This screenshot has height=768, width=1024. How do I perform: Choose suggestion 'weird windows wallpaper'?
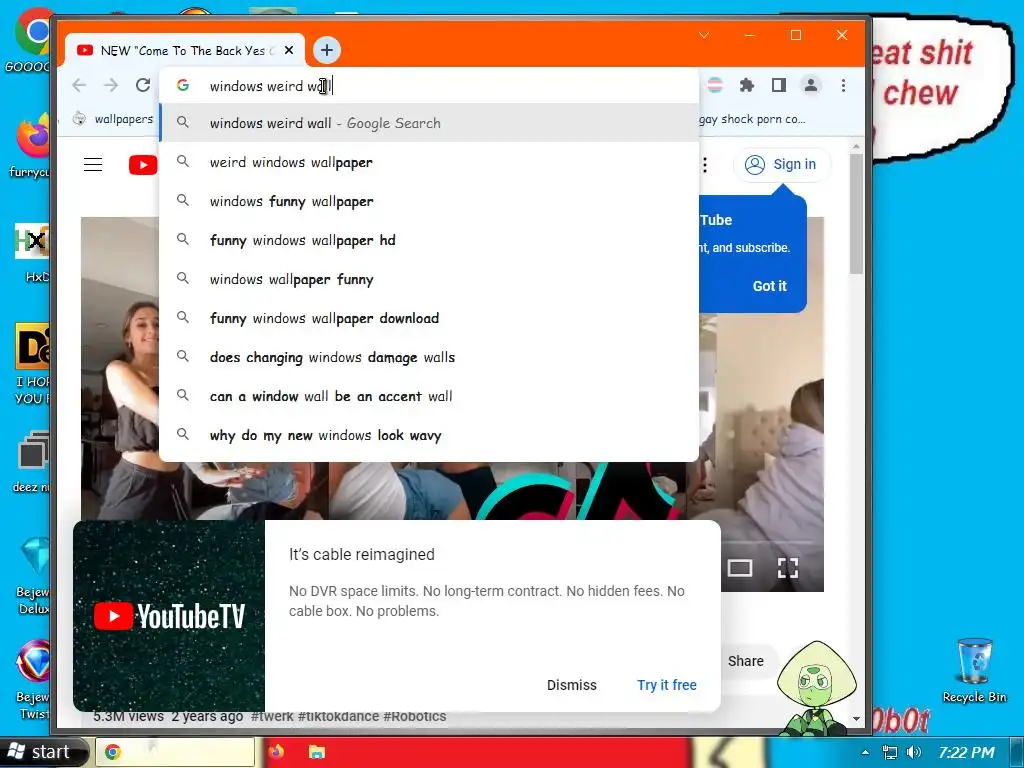[428, 162]
